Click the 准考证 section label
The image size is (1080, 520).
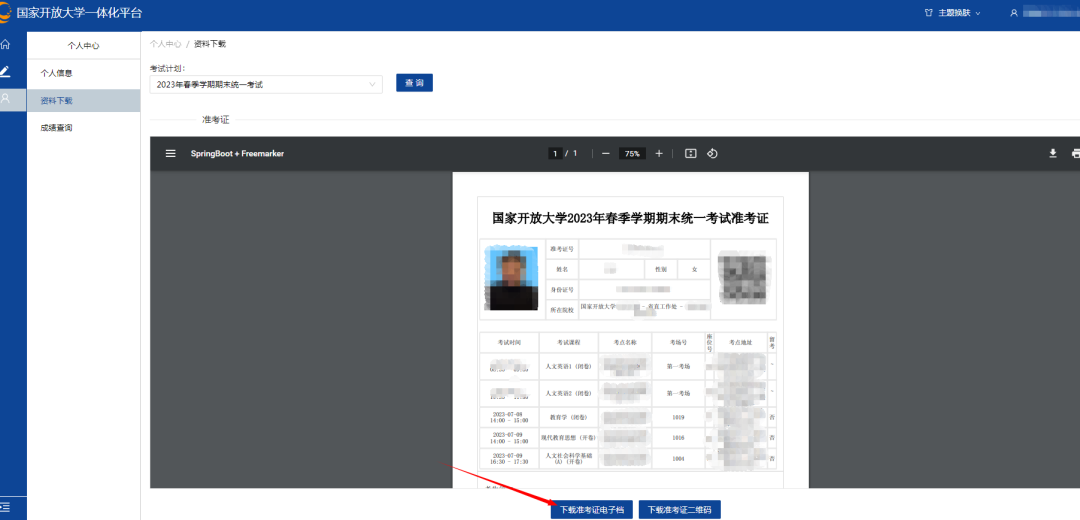216,120
